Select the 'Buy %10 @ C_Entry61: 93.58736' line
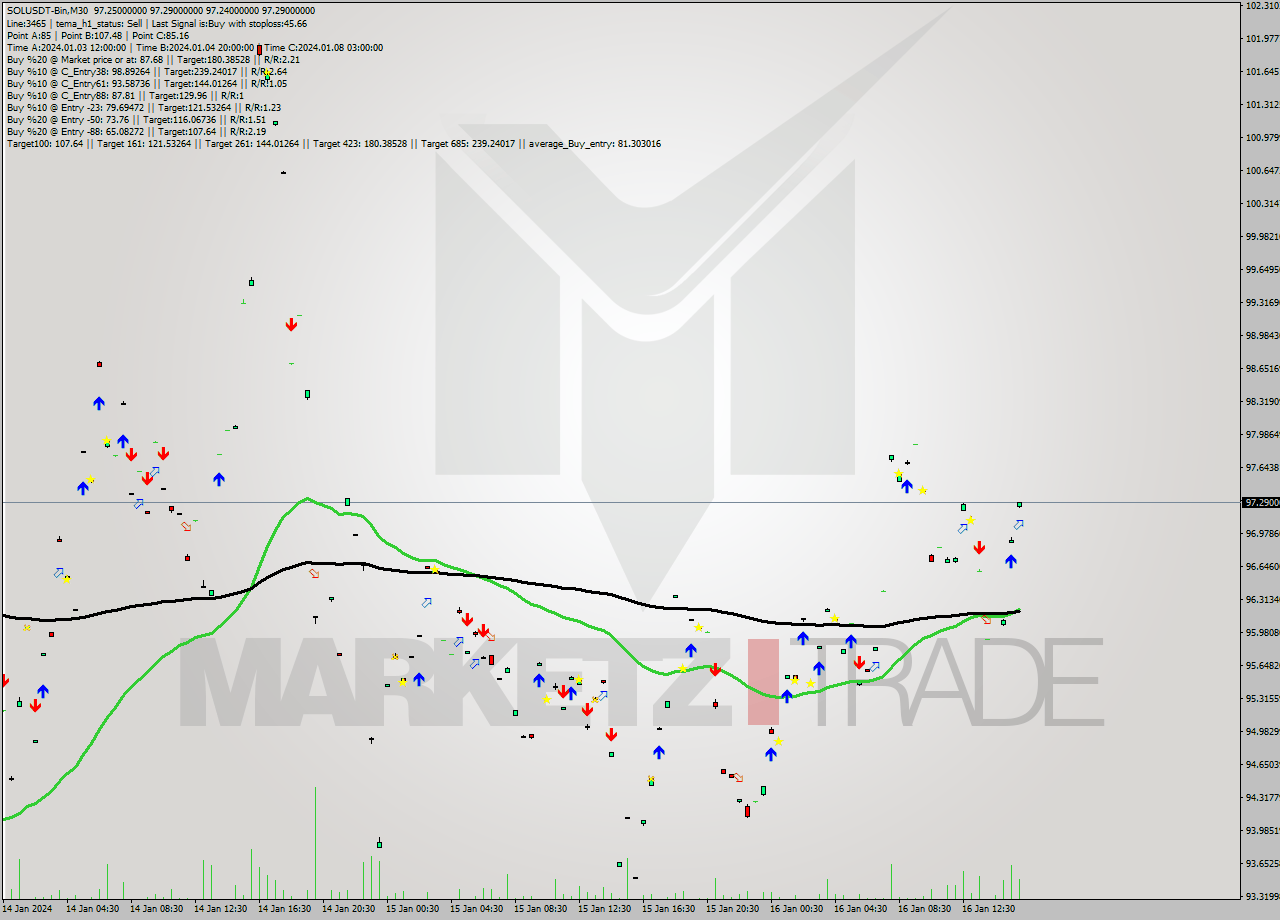 point(146,83)
